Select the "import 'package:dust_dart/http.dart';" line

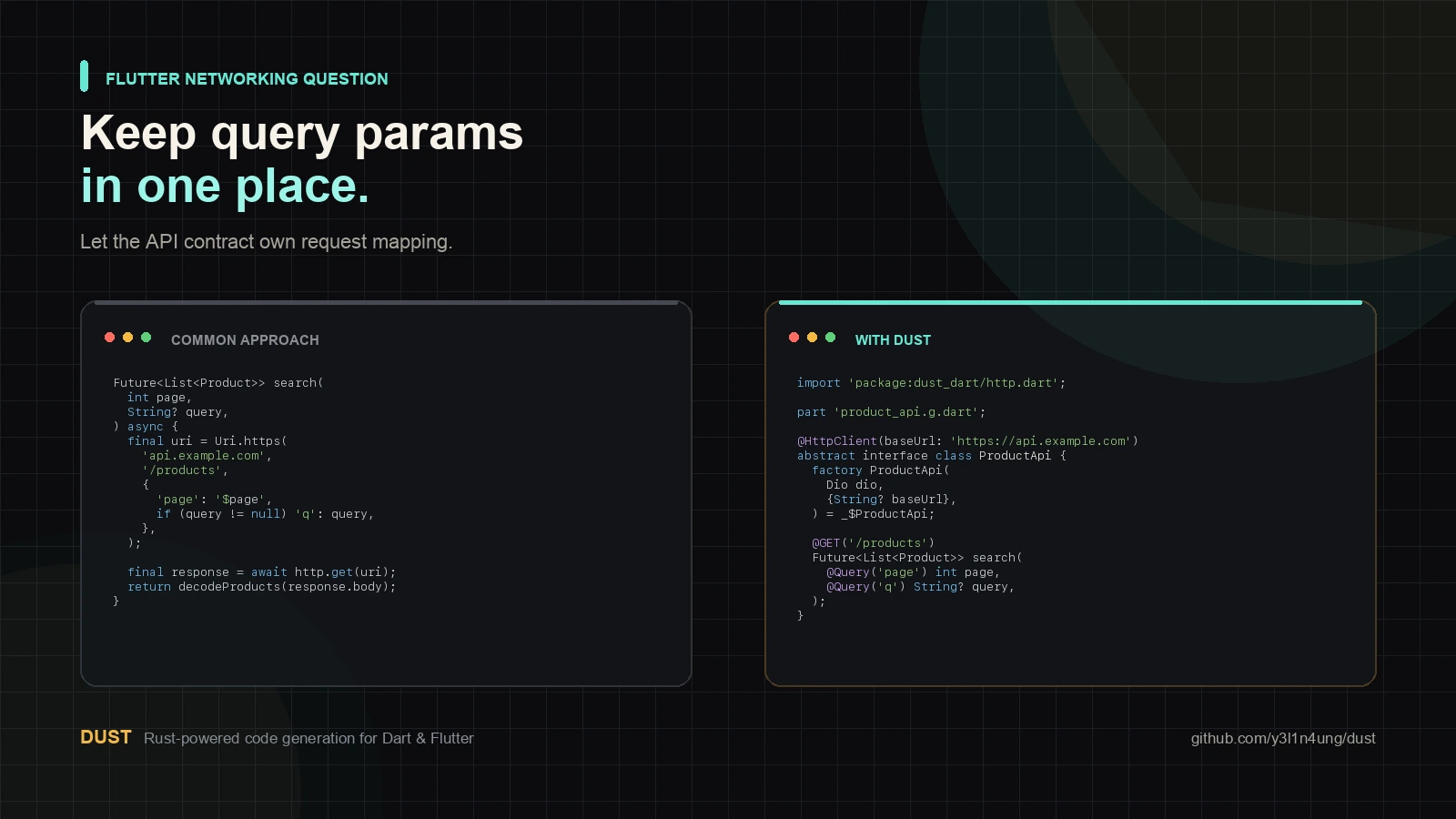point(931,383)
